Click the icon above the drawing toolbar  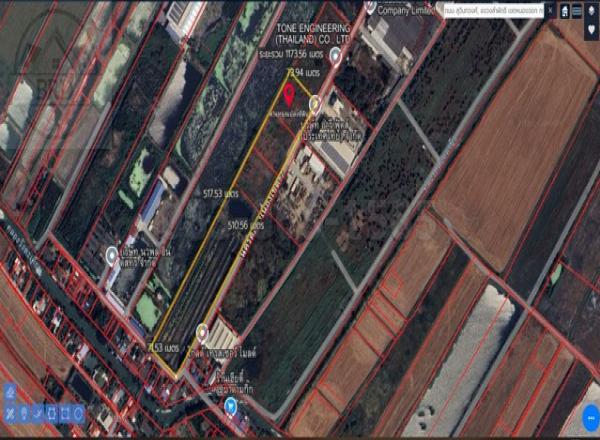(x=8, y=392)
